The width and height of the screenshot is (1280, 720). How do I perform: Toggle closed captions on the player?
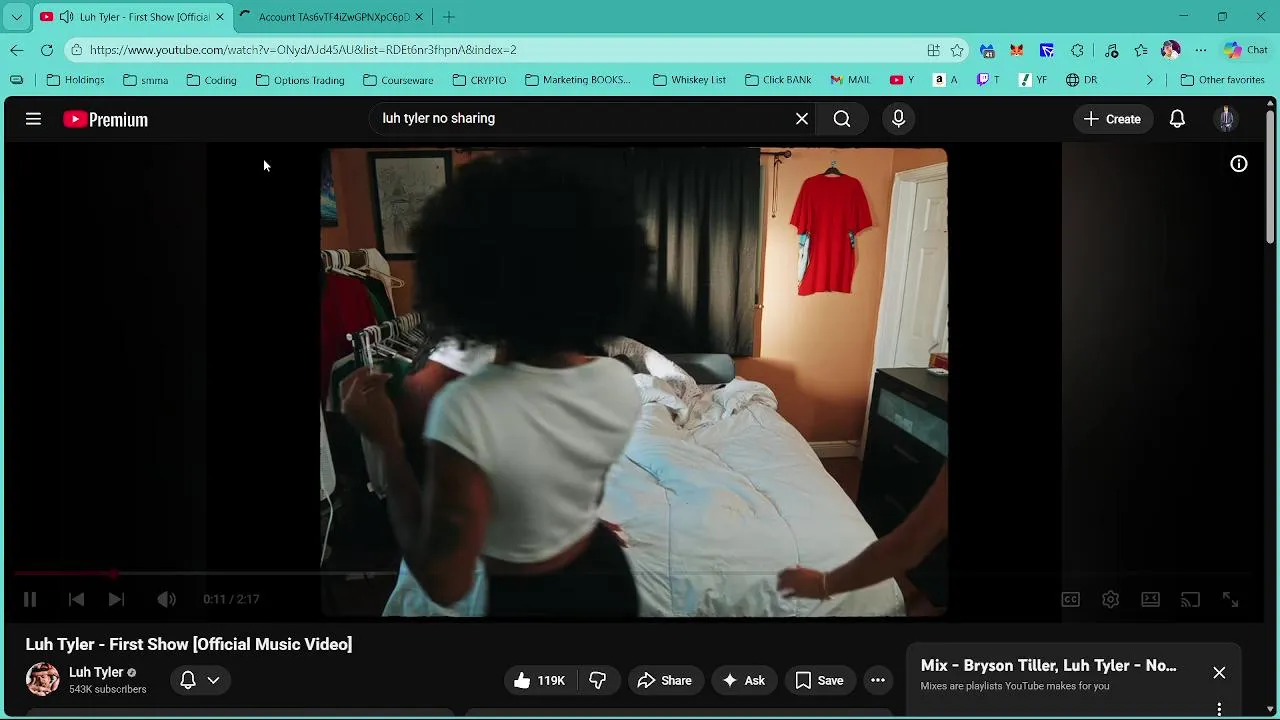tap(1070, 599)
